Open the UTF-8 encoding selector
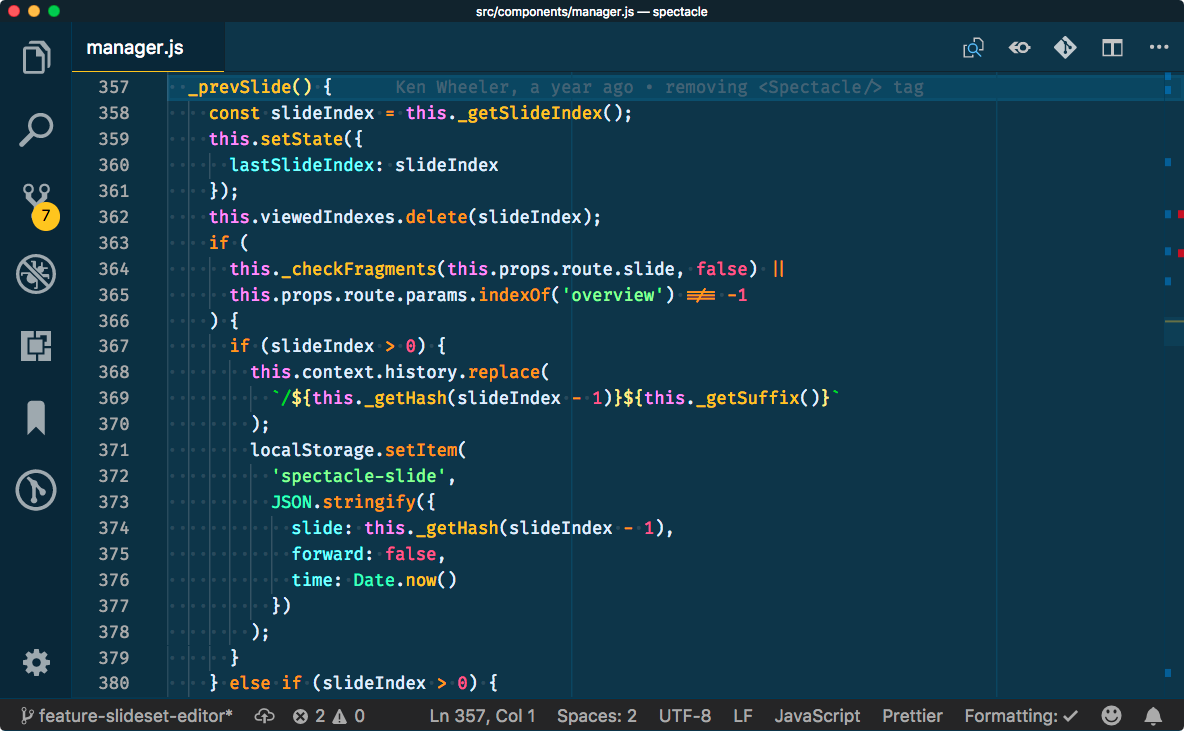Screen dimensions: 1184x731 [x=685, y=716]
